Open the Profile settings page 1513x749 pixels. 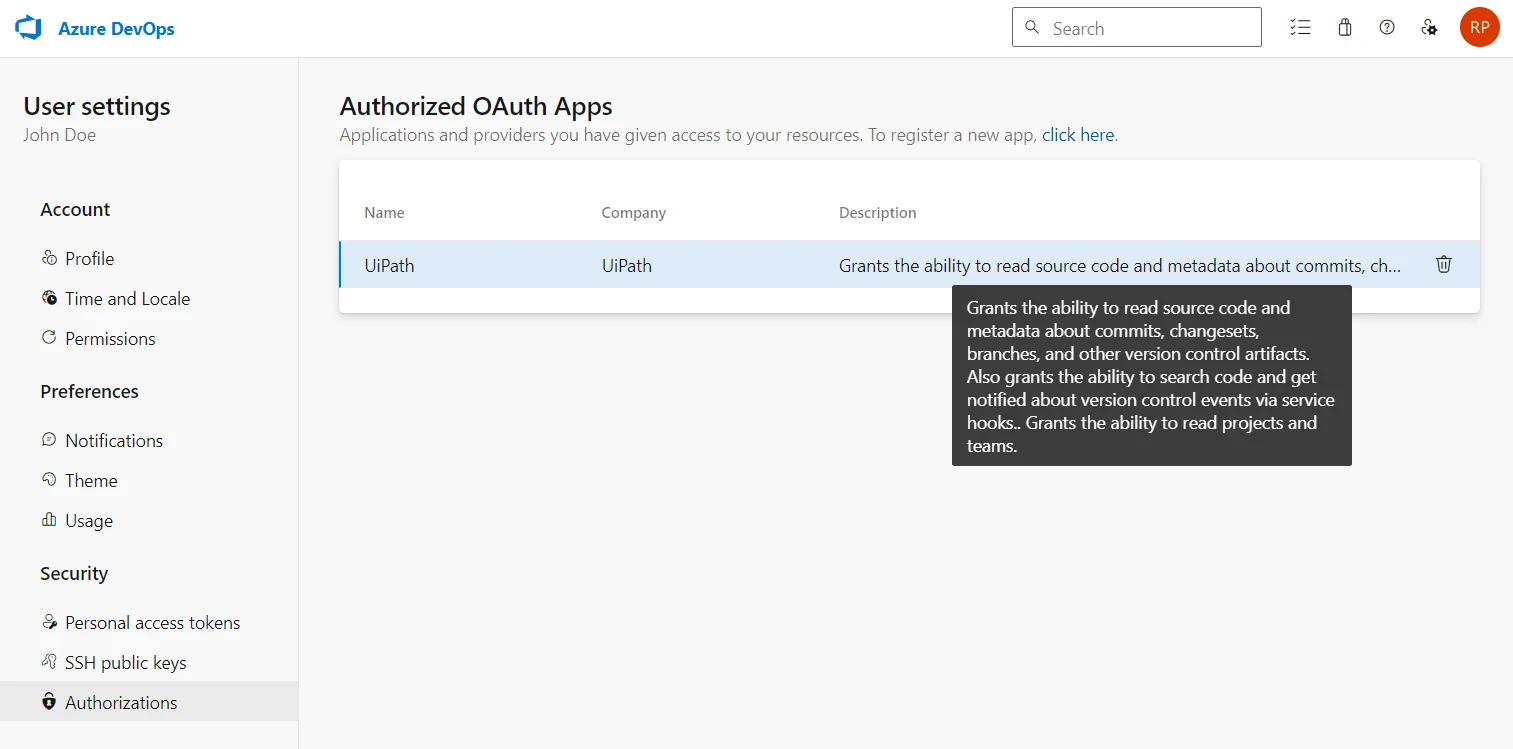coord(89,258)
